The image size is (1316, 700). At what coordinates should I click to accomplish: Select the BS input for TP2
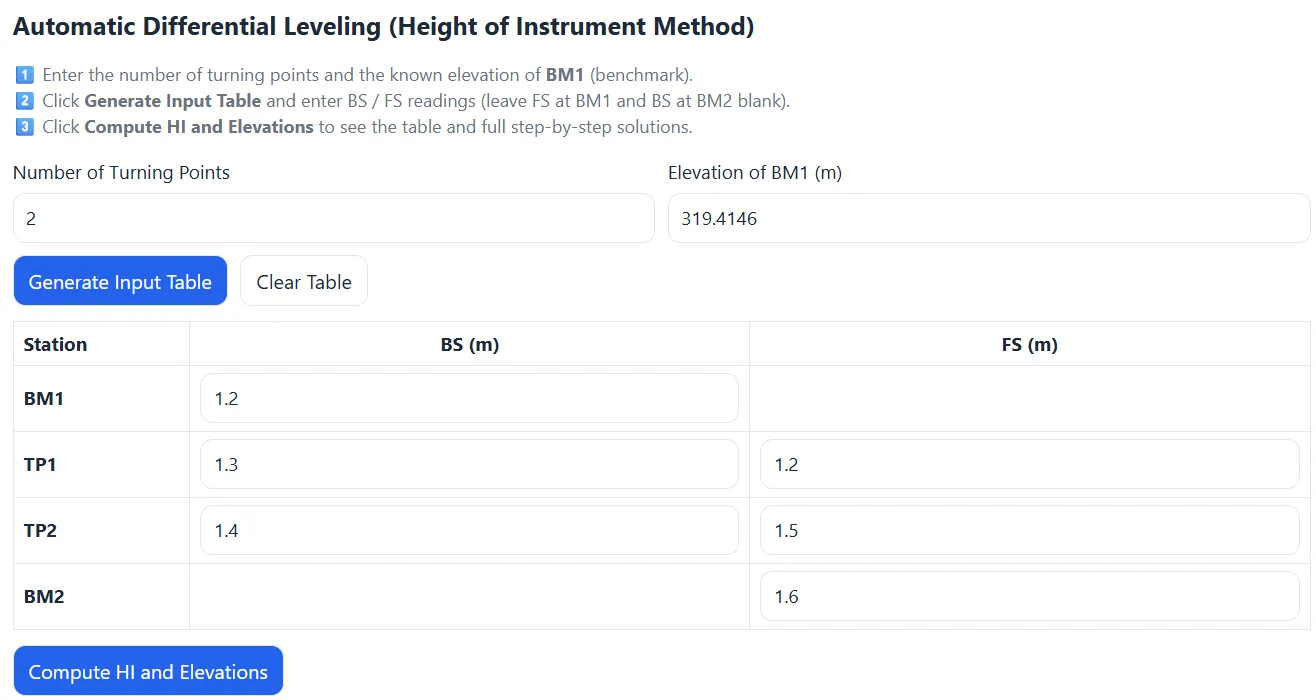pyautogui.click(x=469, y=530)
